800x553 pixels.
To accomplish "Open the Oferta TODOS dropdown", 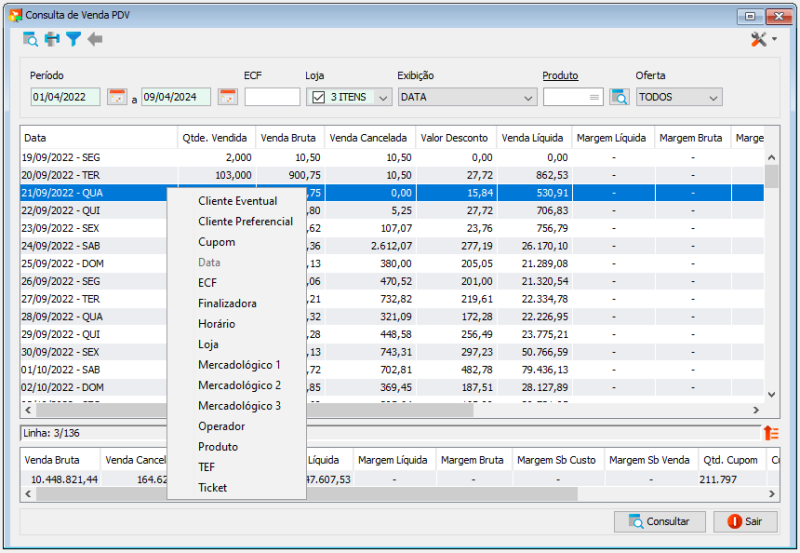I will coord(679,97).
